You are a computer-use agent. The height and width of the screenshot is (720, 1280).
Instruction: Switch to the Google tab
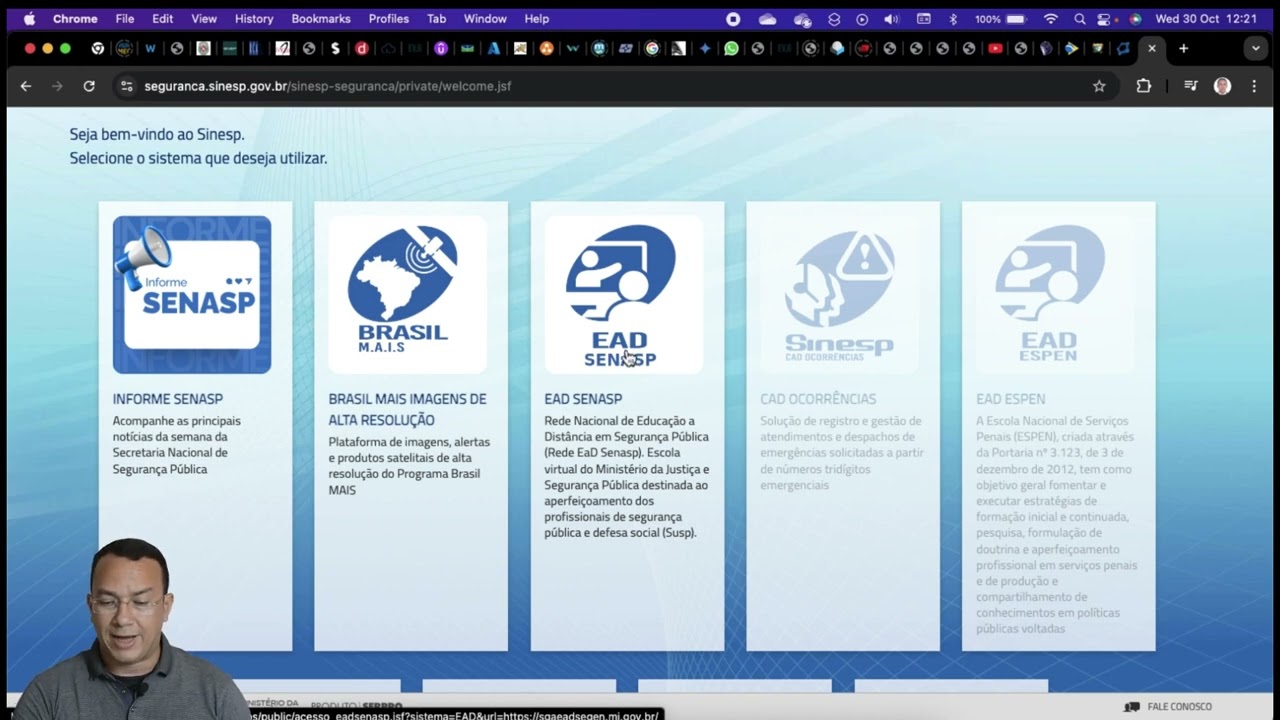tap(652, 48)
